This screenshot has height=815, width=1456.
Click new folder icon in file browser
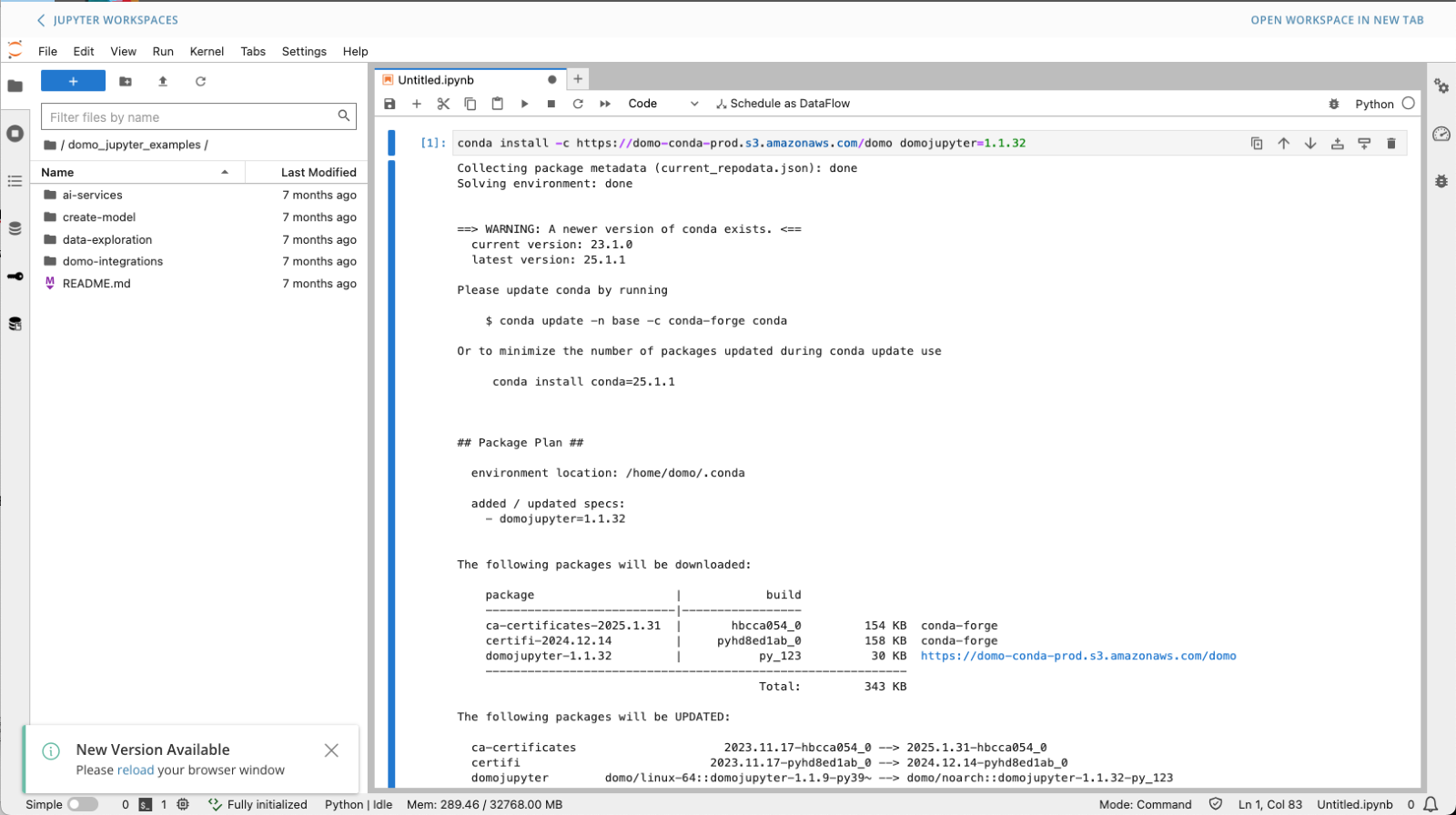(126, 81)
